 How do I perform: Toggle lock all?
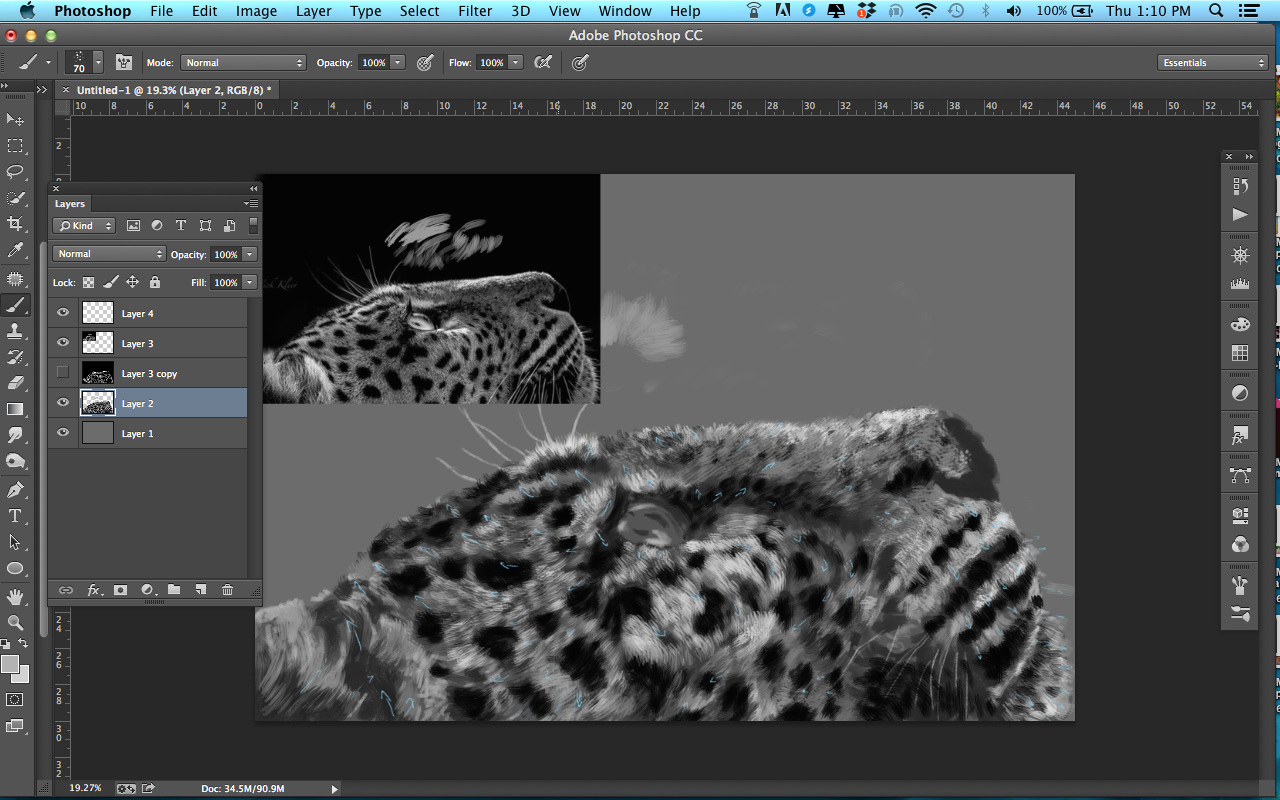(155, 283)
